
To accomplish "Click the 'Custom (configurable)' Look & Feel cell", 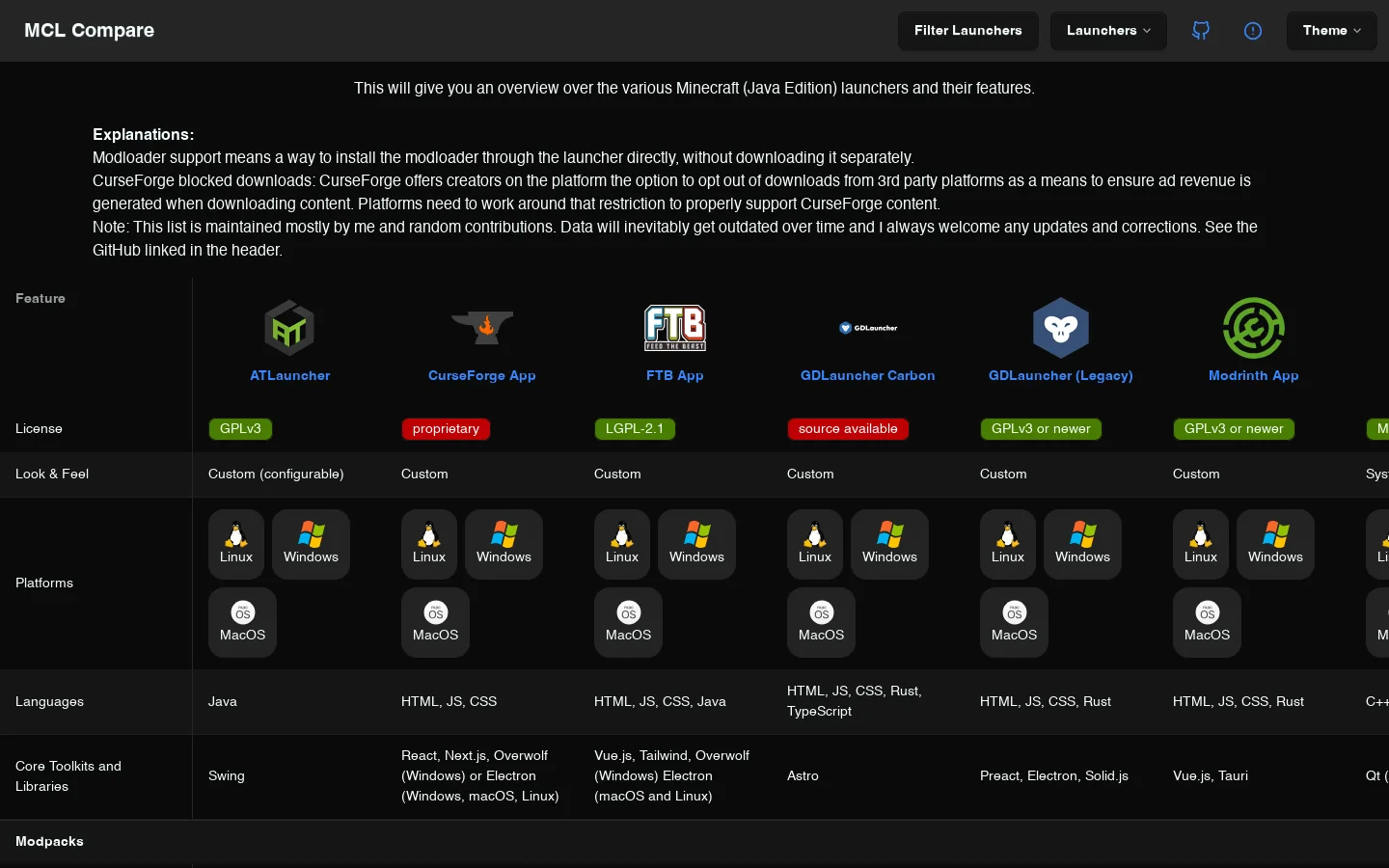I will [276, 474].
